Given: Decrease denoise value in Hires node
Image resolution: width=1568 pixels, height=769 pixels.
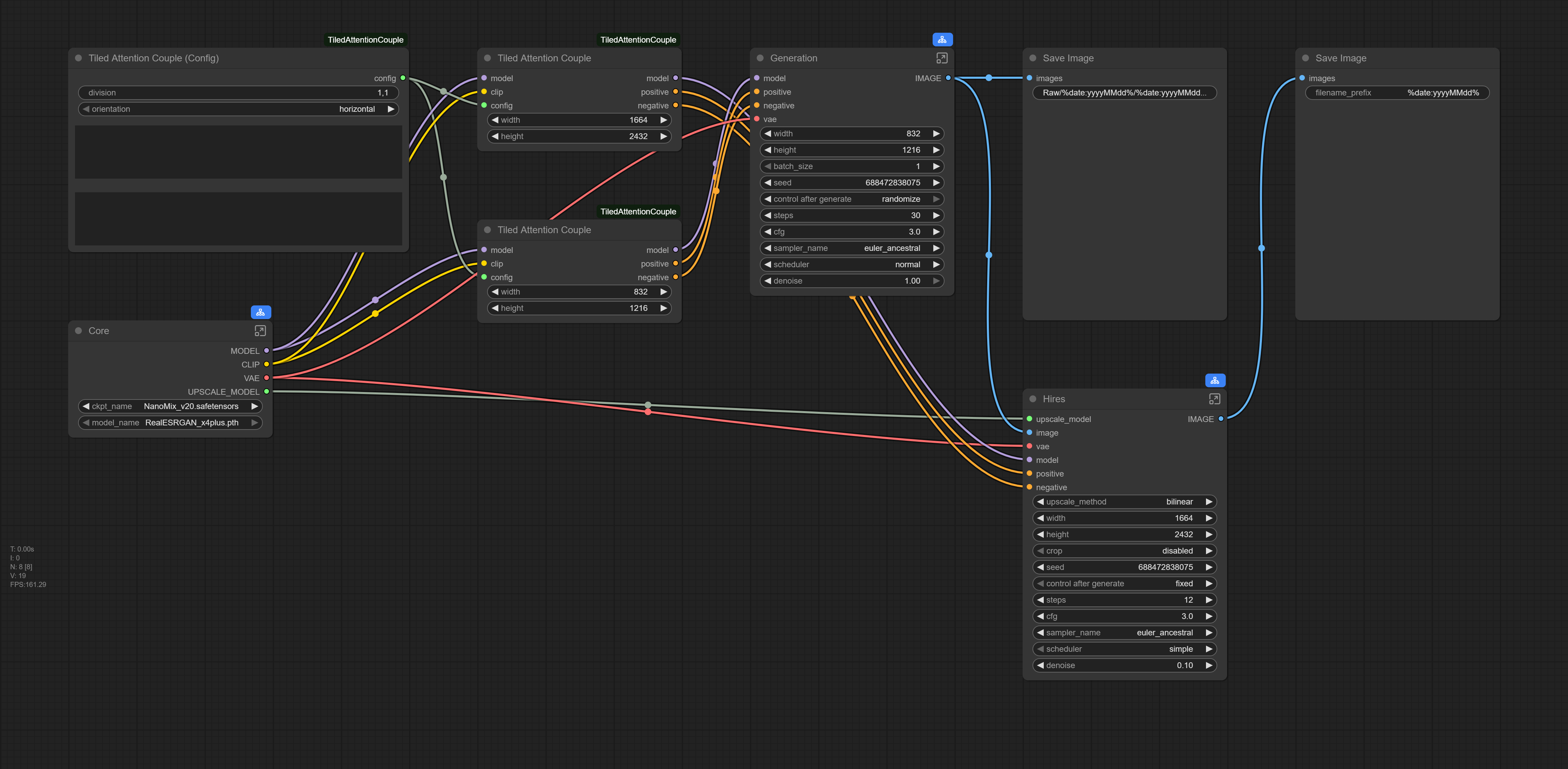Looking at the screenshot, I should pos(1040,665).
